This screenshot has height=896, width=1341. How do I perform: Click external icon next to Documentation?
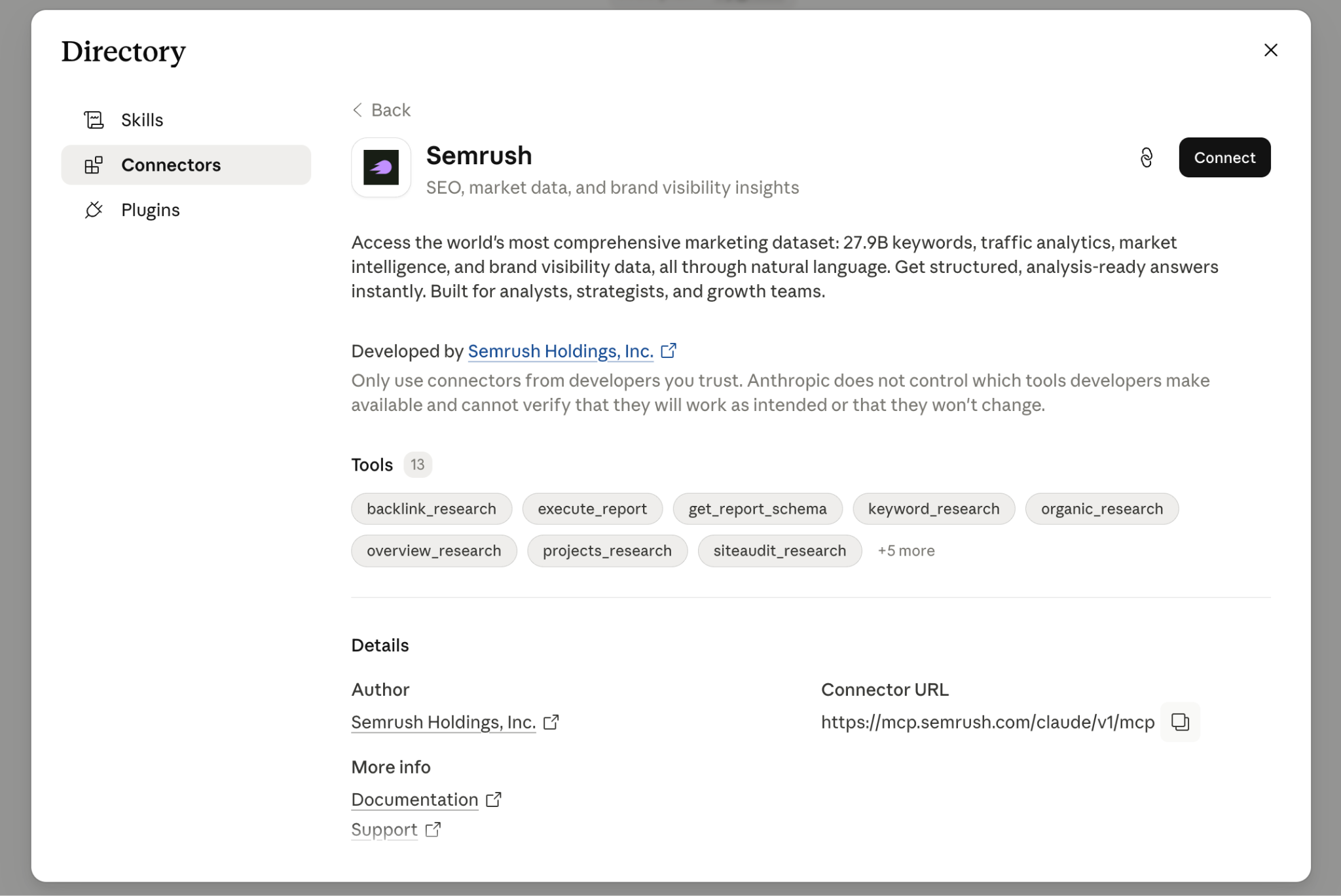[x=494, y=799]
